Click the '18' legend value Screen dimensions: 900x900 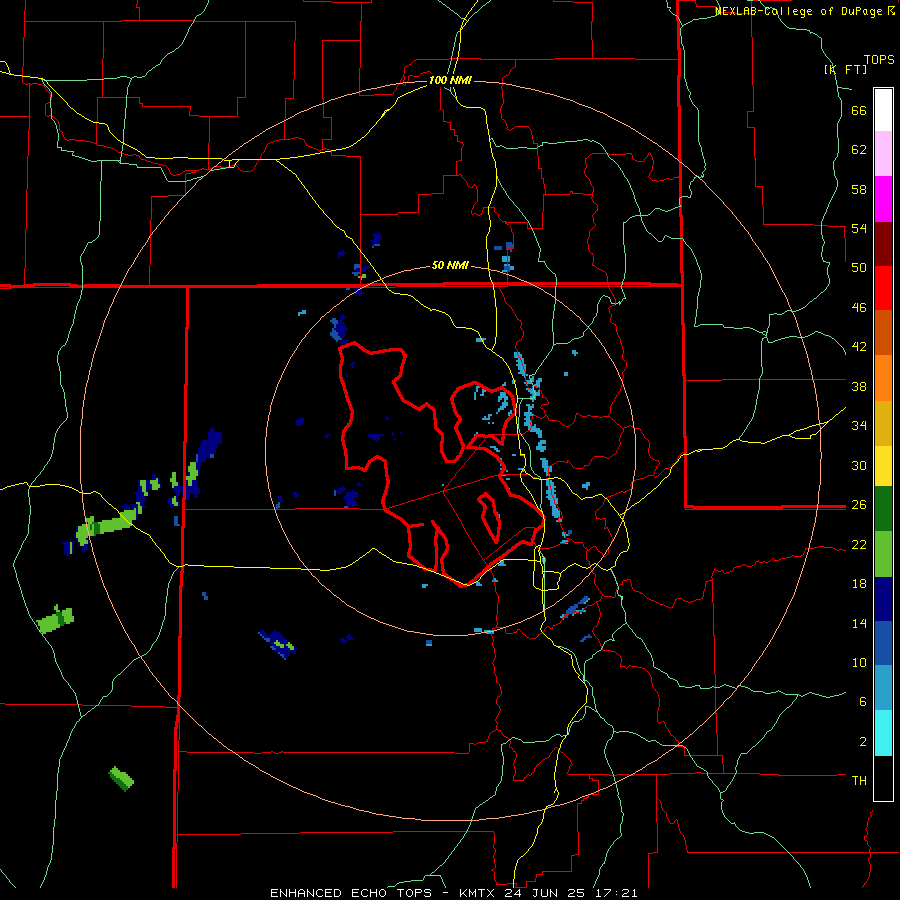pyautogui.click(x=859, y=584)
